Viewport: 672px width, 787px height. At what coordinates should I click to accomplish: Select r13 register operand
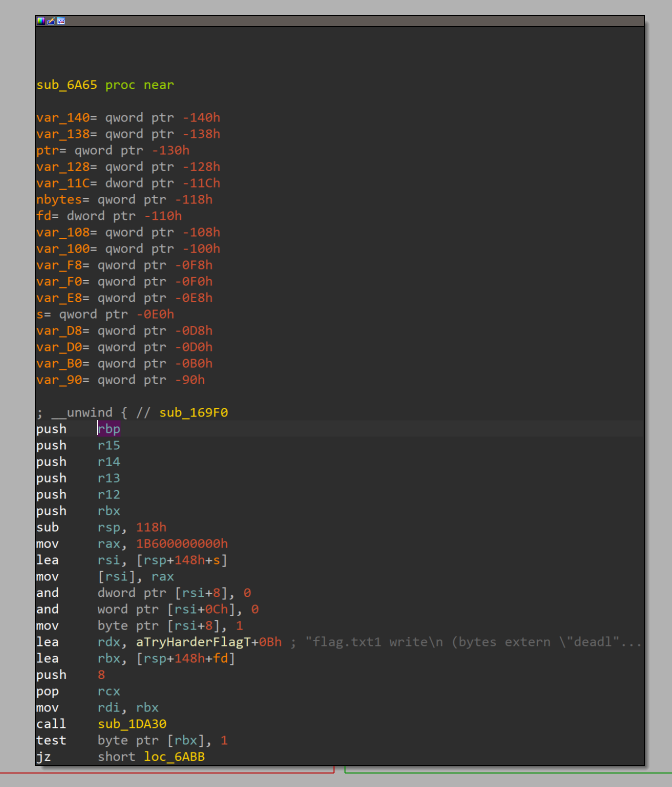(x=109, y=478)
